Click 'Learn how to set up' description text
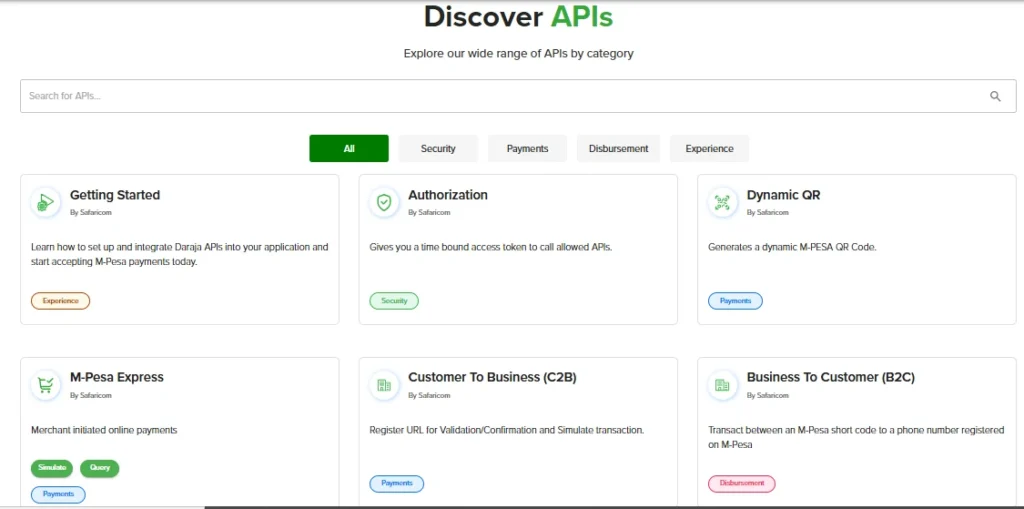The height and width of the screenshot is (509, 1024). 180,255
